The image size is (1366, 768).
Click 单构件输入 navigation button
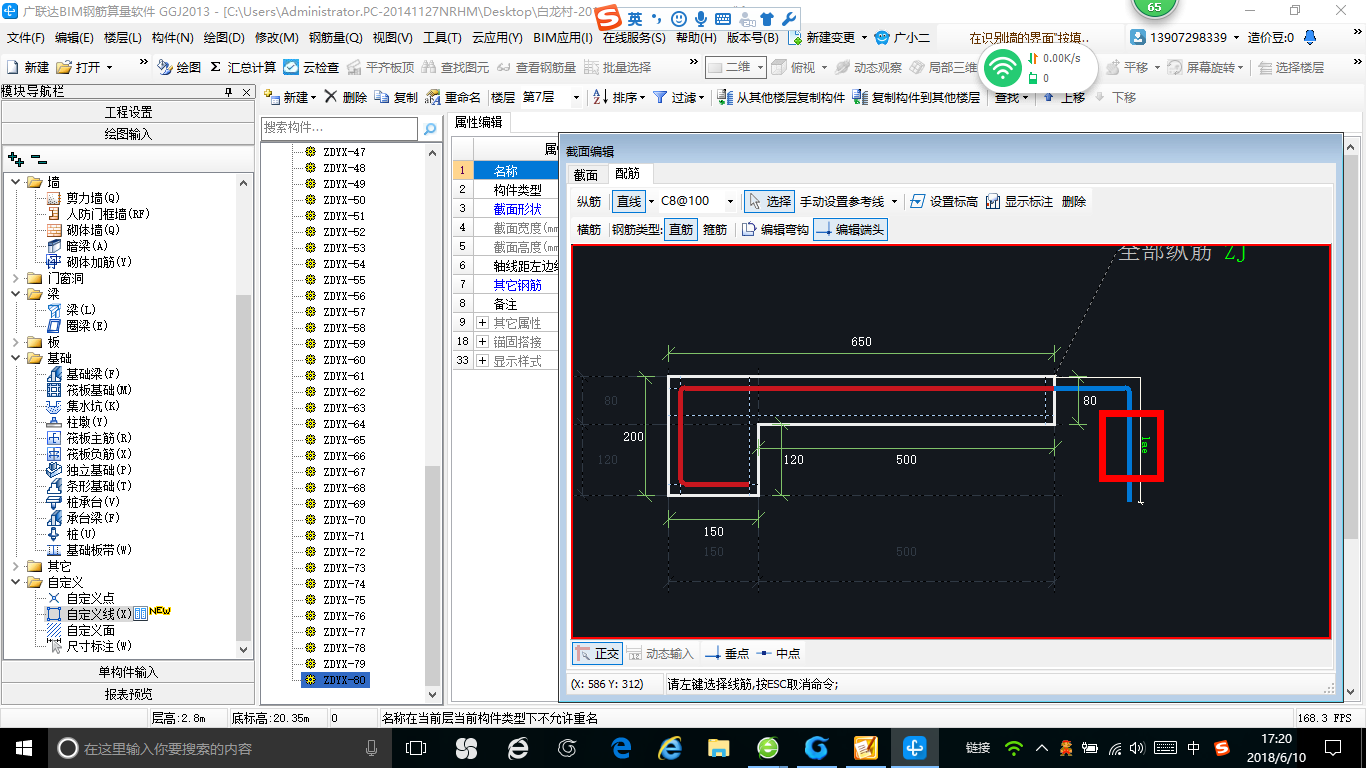tap(128, 672)
